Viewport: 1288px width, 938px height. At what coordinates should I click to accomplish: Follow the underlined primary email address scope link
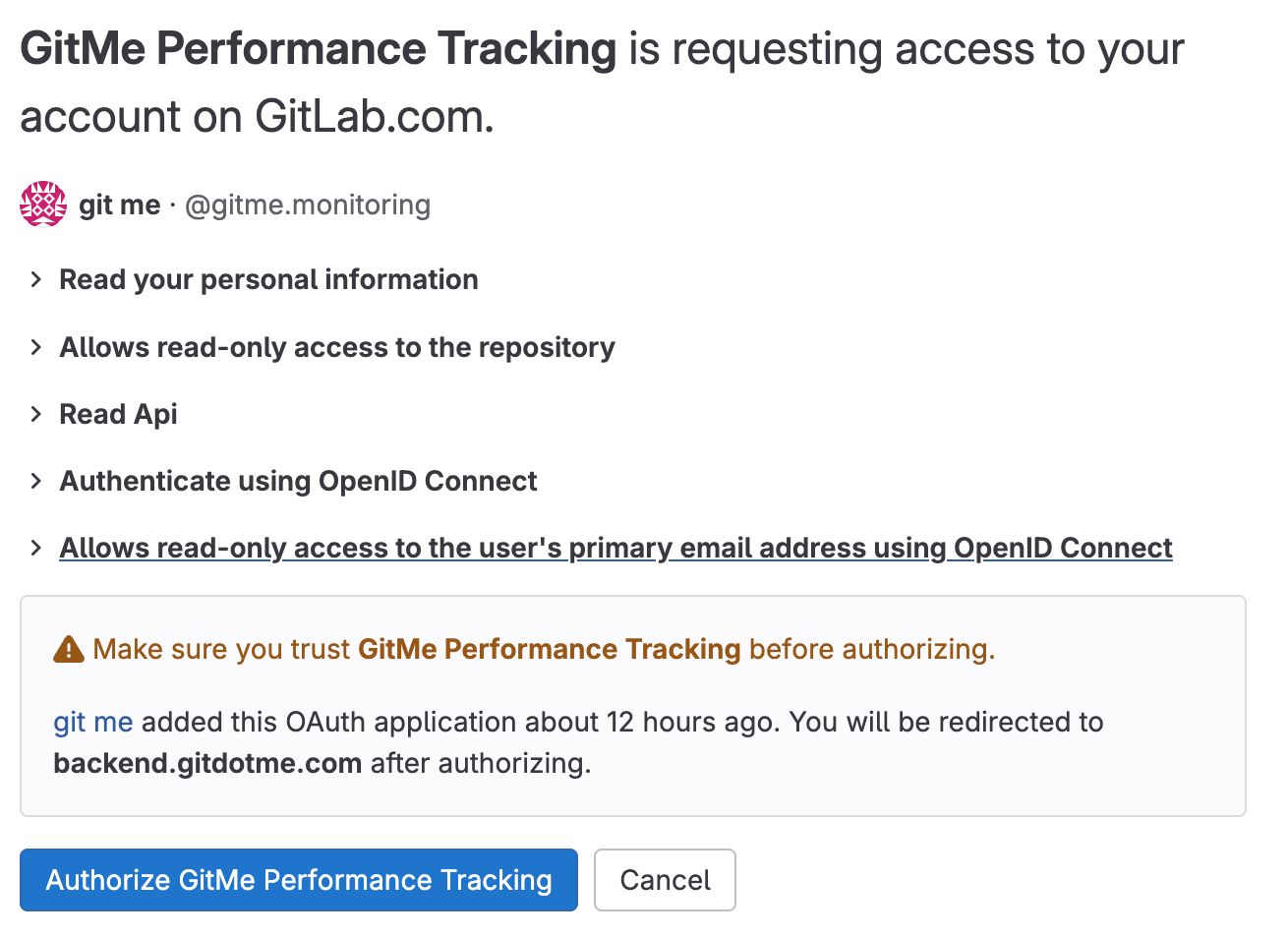coord(615,548)
